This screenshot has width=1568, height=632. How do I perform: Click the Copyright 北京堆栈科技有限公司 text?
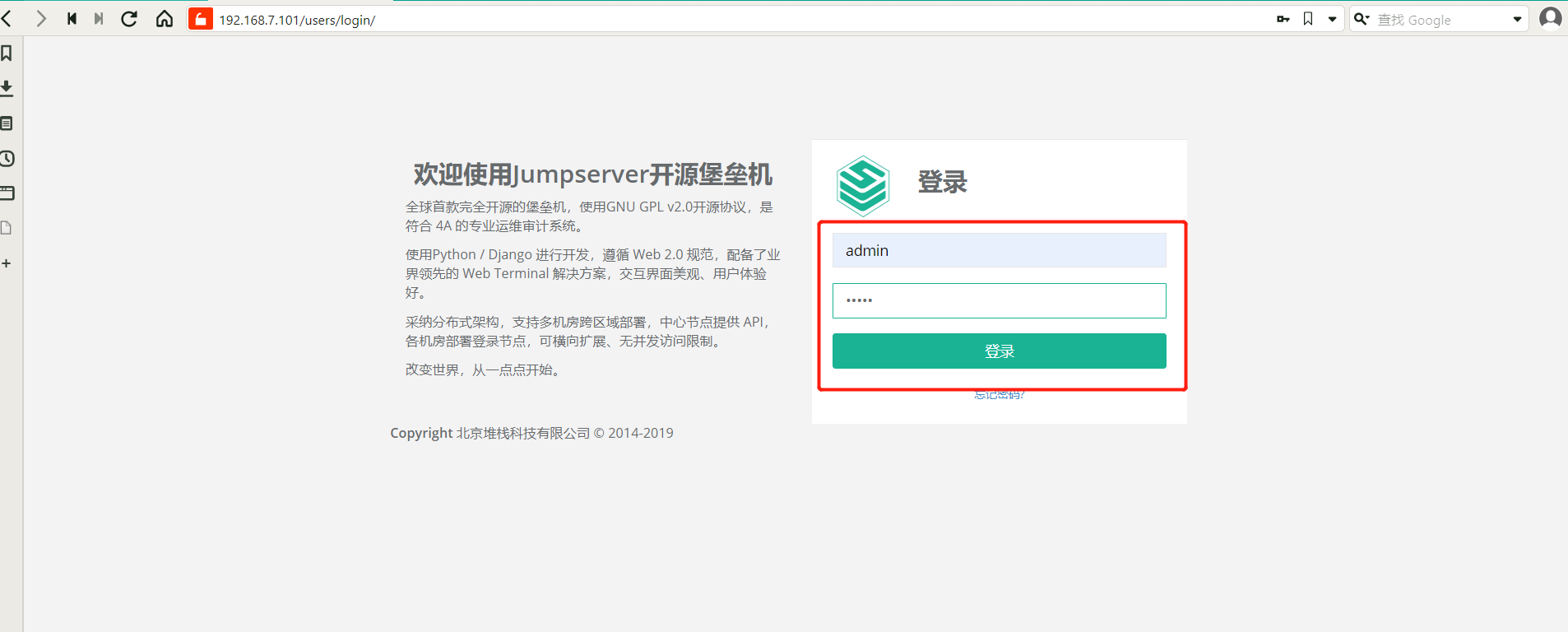531,433
